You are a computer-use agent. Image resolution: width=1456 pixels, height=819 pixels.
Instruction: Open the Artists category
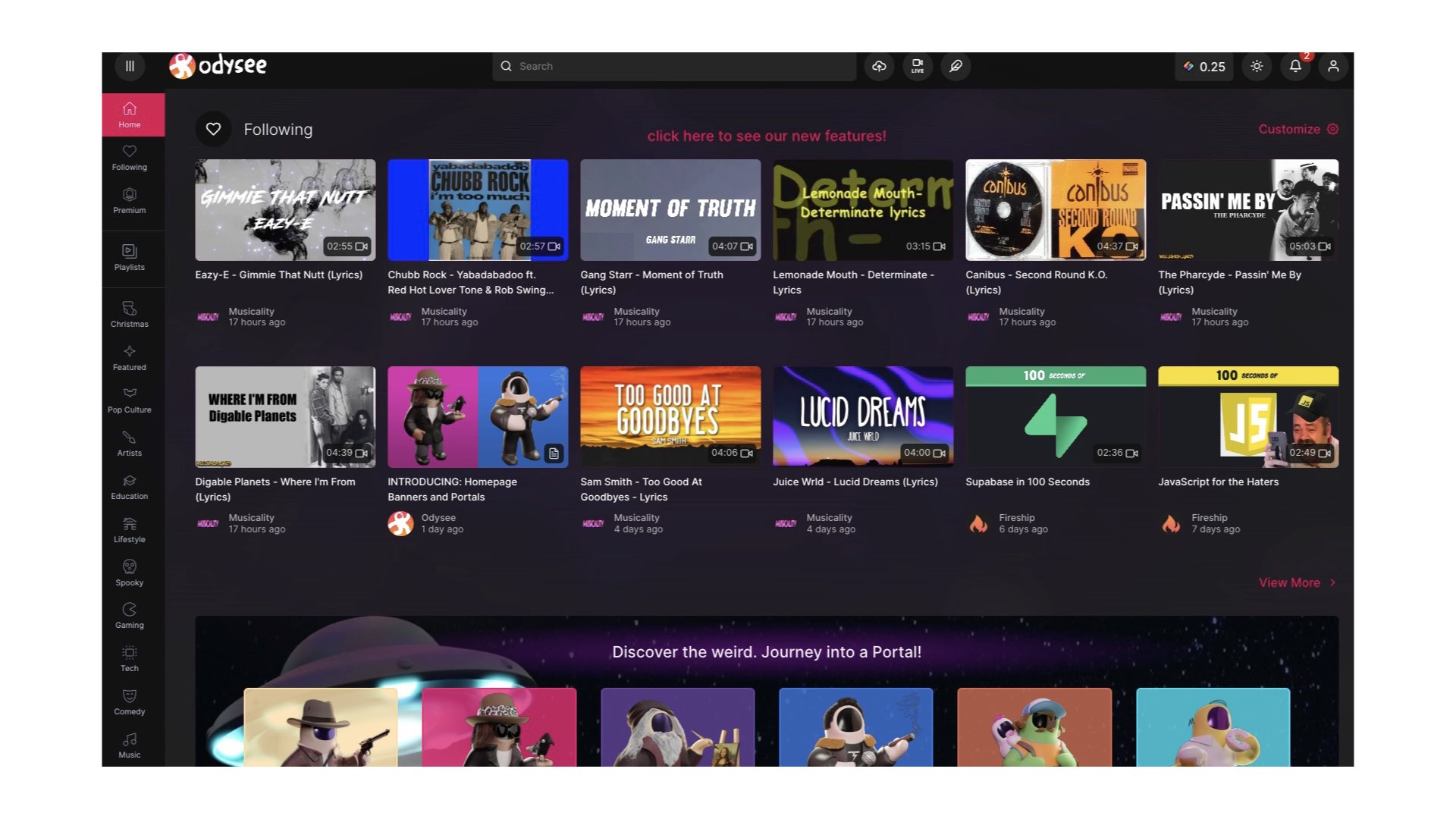coord(130,444)
